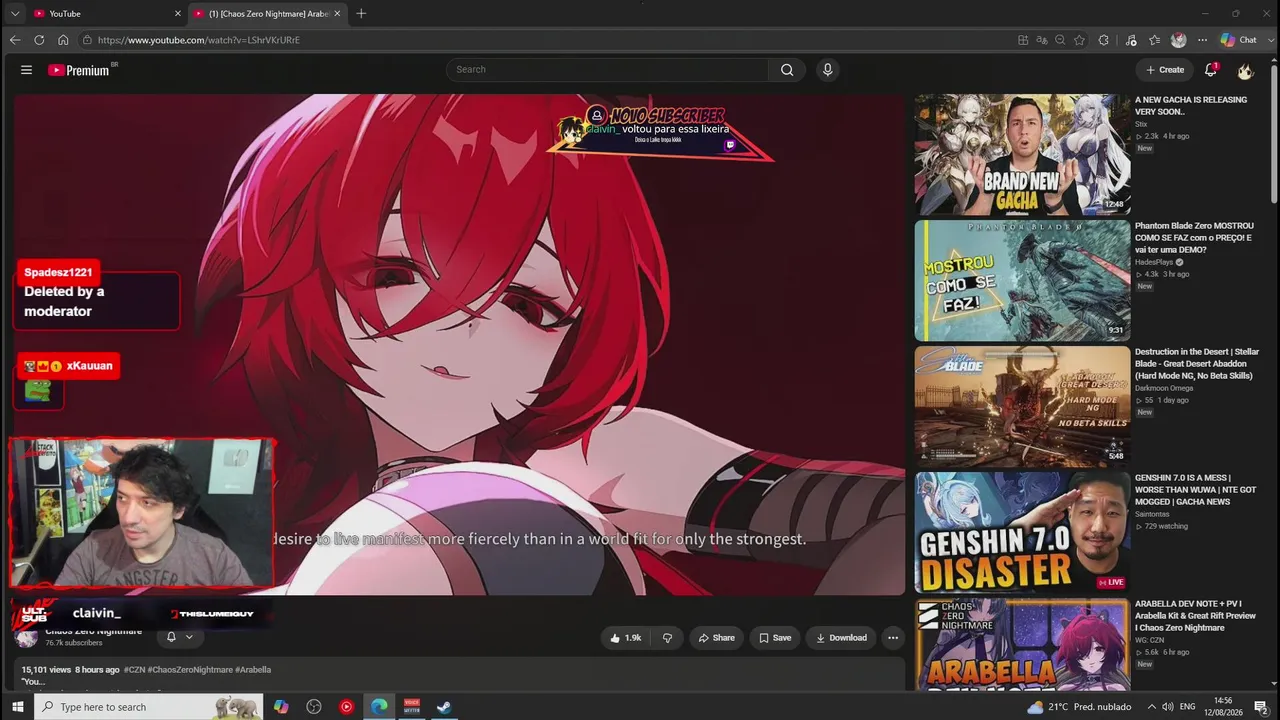The width and height of the screenshot is (1280, 720).
Task: Start voice search with microphone icon
Action: click(827, 70)
